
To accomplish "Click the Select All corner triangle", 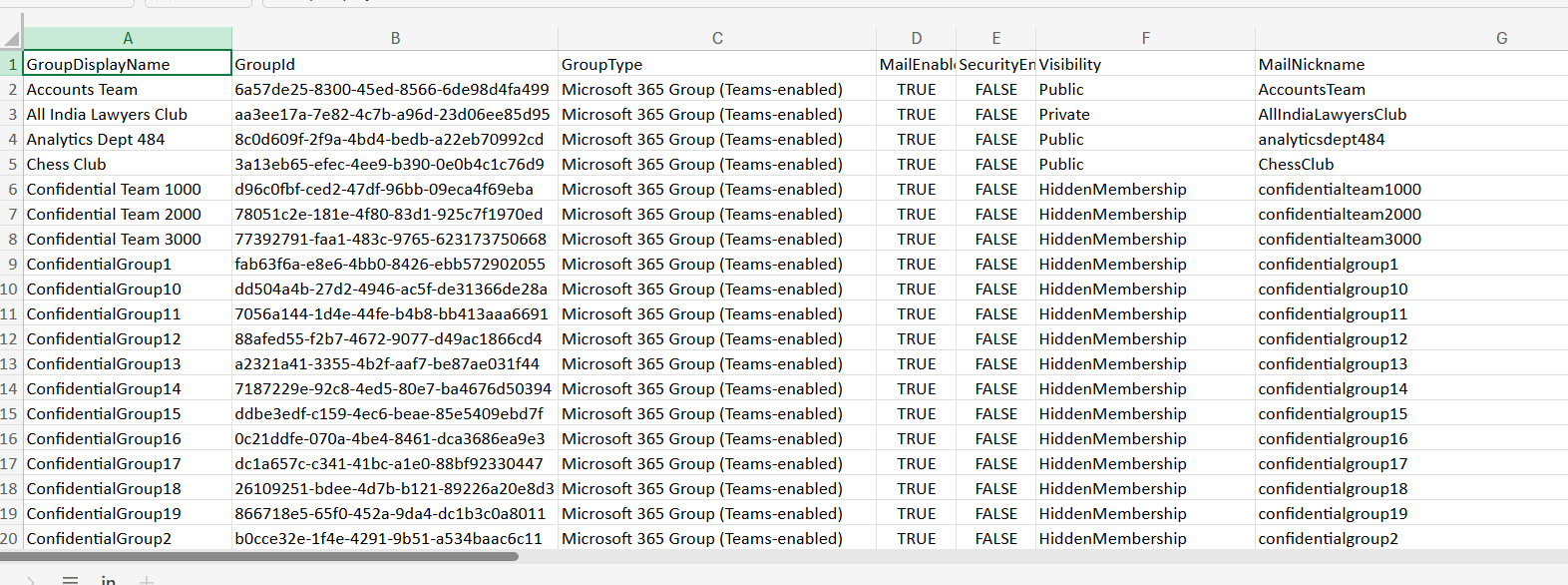I will [11, 39].
